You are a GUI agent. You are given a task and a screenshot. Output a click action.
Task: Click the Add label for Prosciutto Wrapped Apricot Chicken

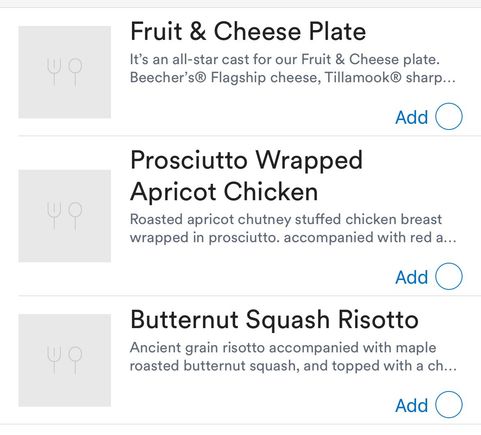pyautogui.click(x=412, y=278)
